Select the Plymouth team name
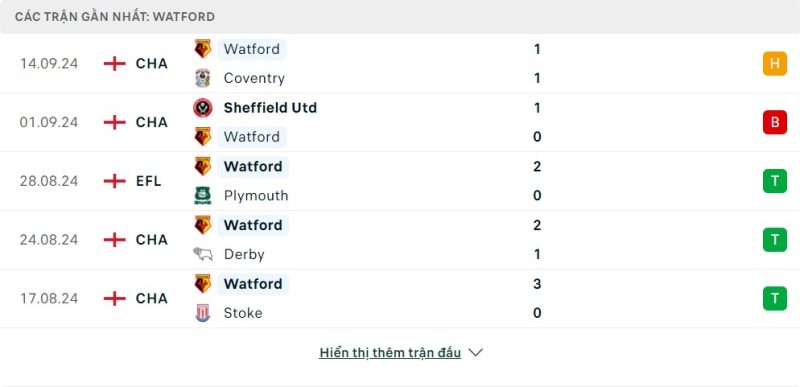This screenshot has width=800, height=387. (x=256, y=196)
